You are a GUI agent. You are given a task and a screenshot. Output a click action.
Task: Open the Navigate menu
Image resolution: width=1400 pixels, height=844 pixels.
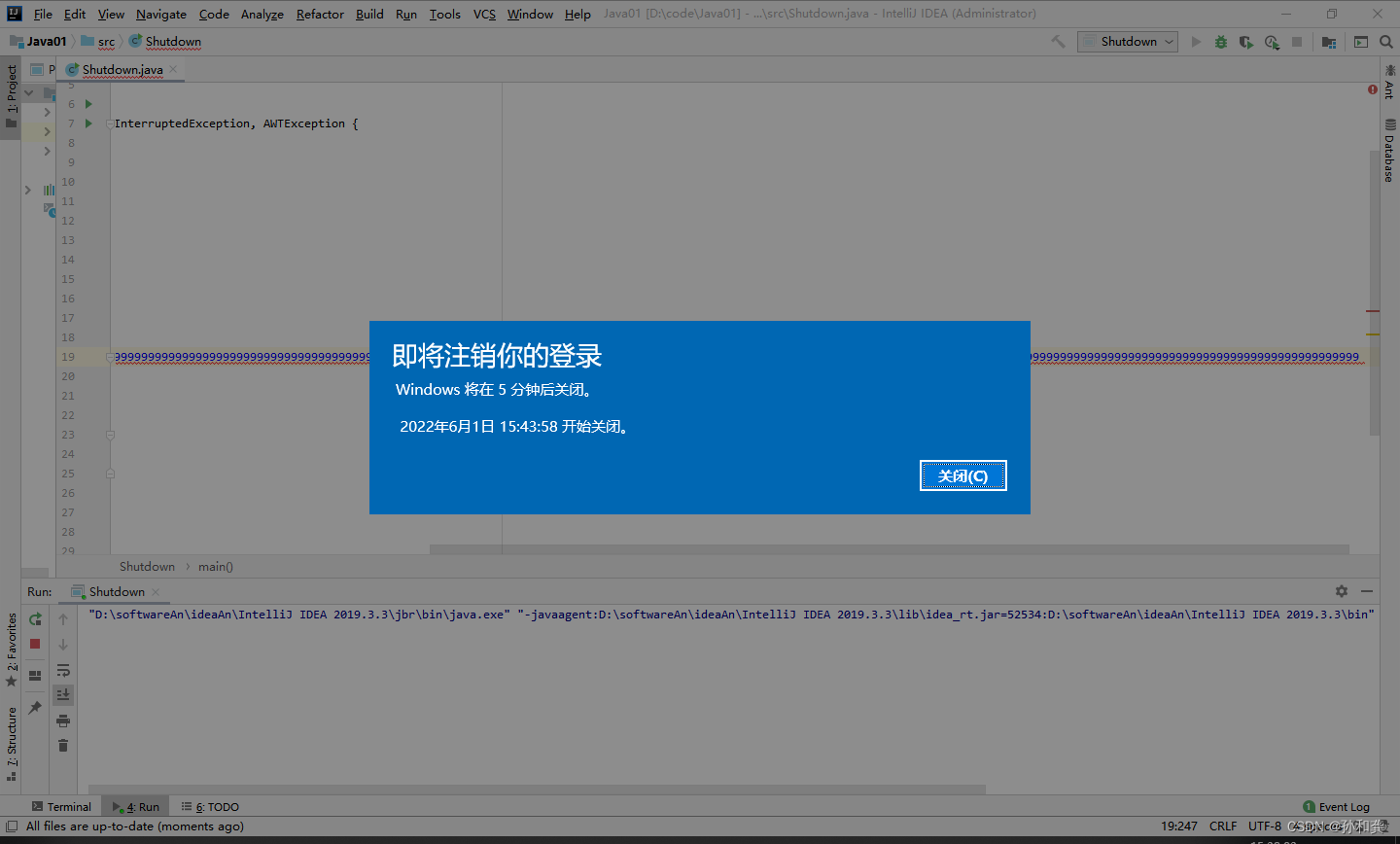pyautogui.click(x=161, y=14)
